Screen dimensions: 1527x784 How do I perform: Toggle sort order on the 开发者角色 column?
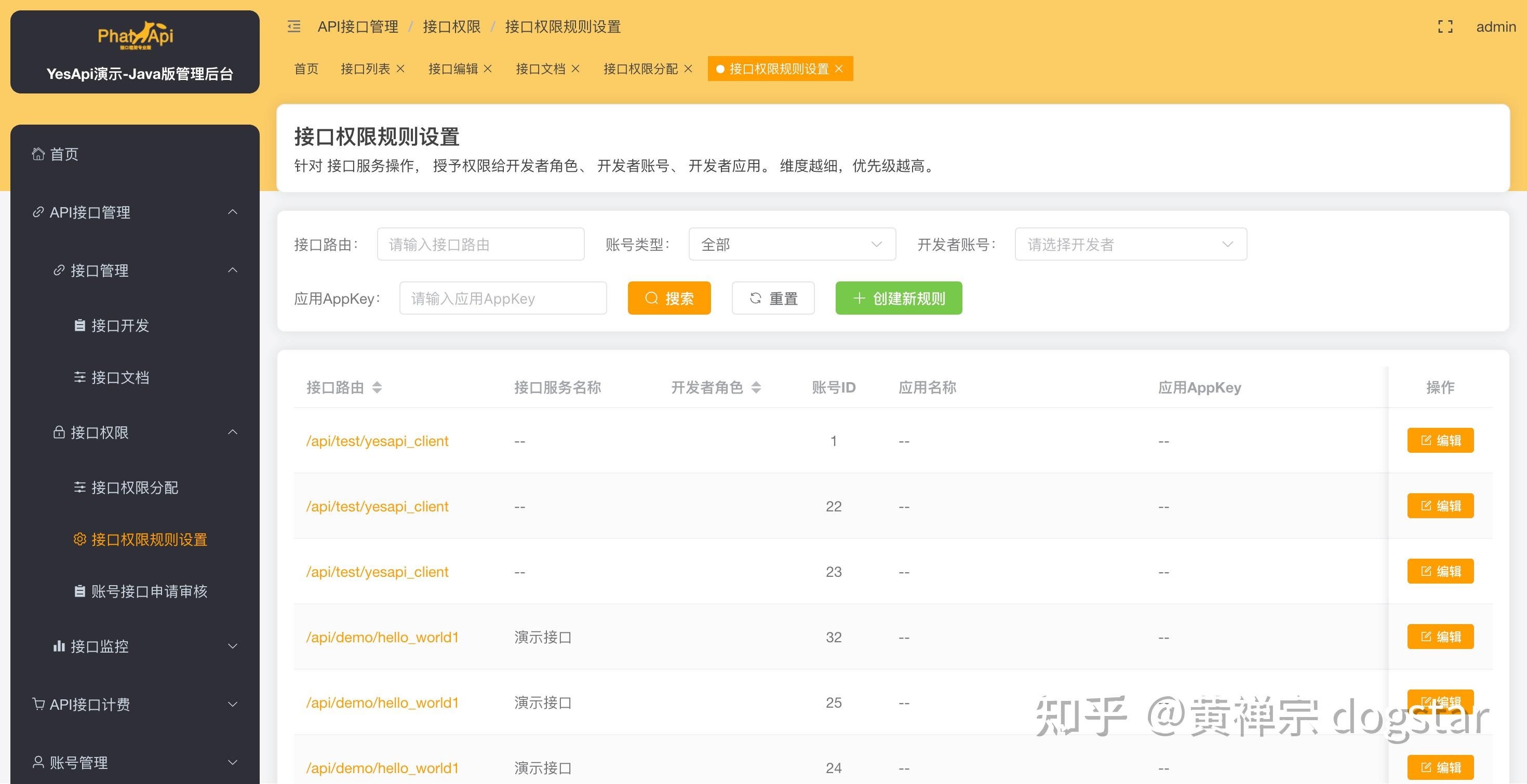coord(756,387)
